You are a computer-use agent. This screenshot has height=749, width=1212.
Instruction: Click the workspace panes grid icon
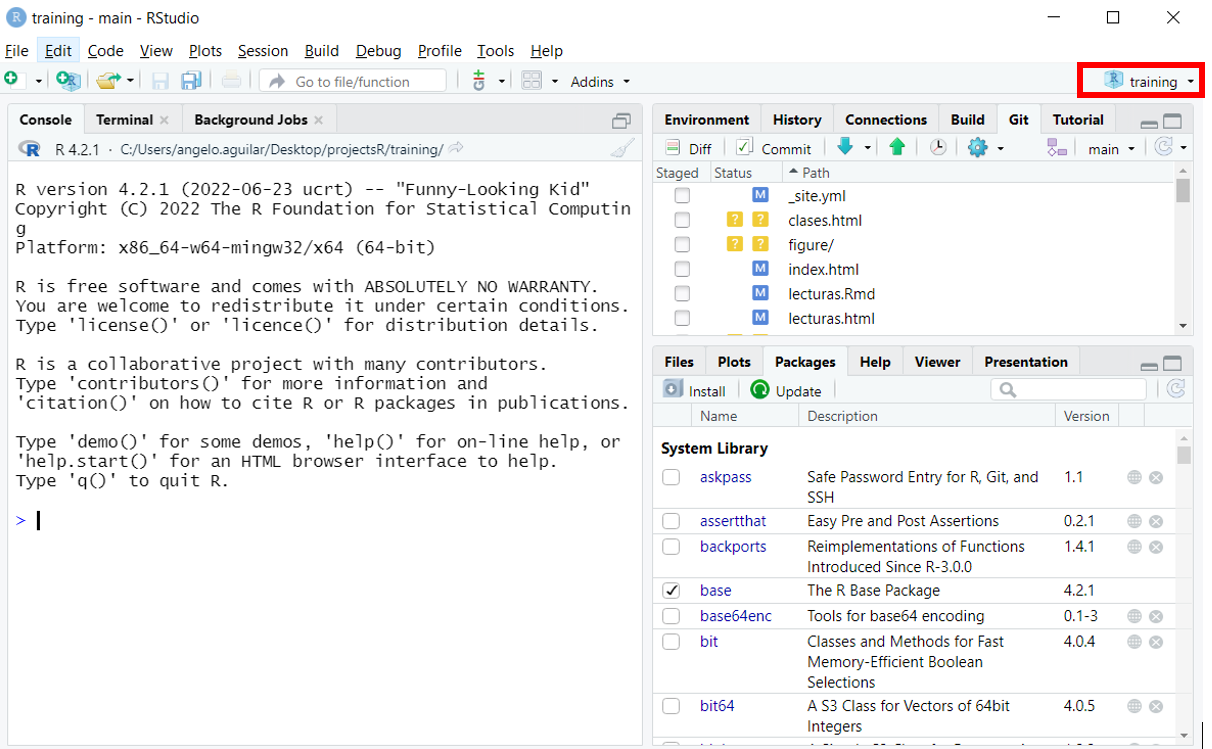[x=532, y=81]
